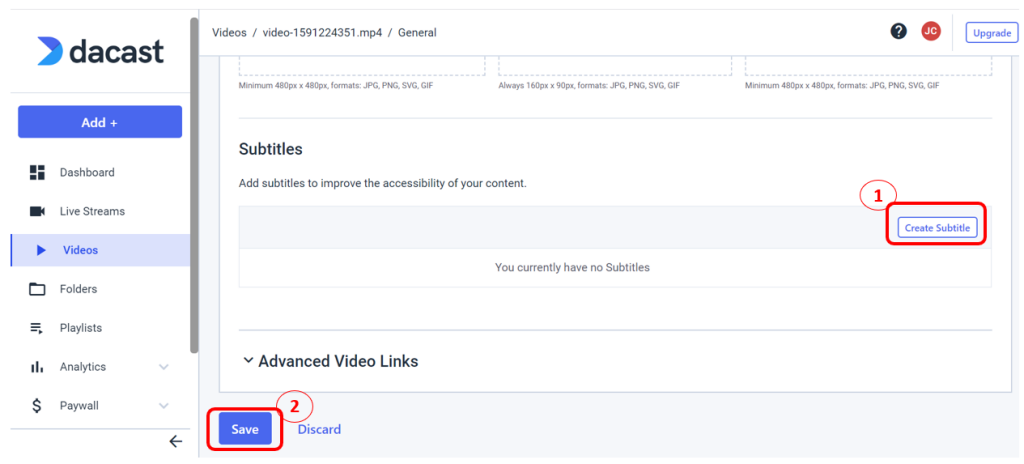Click the Paywall dollar sign icon
The image size is (1024, 464).
point(37,406)
